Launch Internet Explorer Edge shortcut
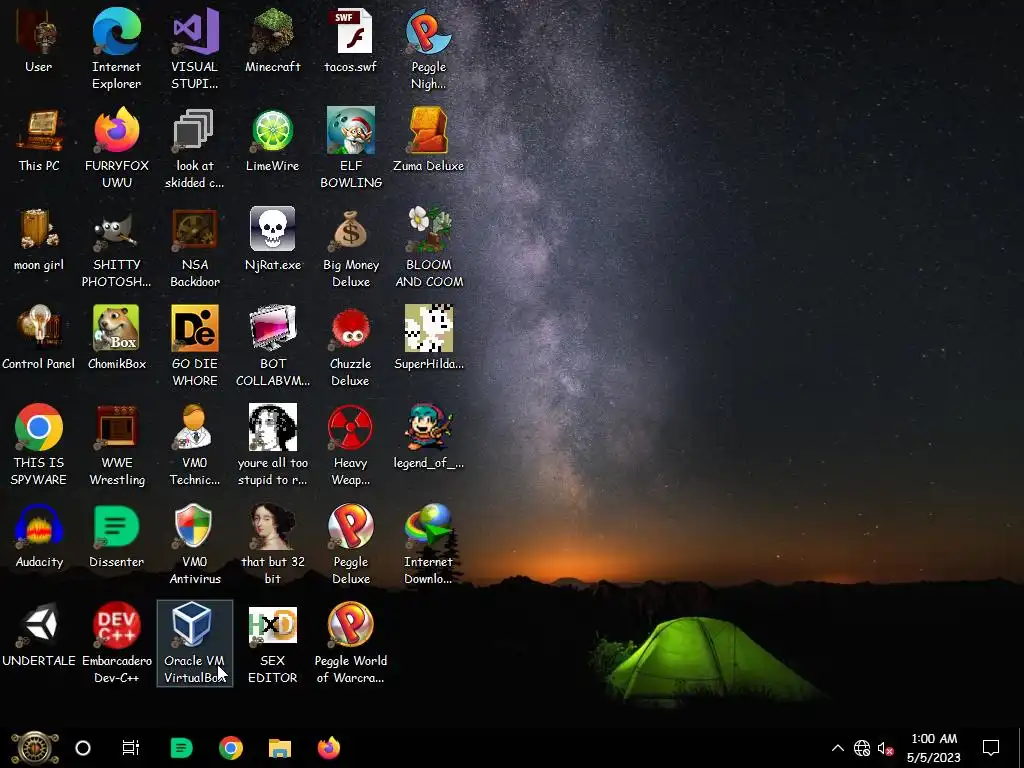 click(x=116, y=49)
